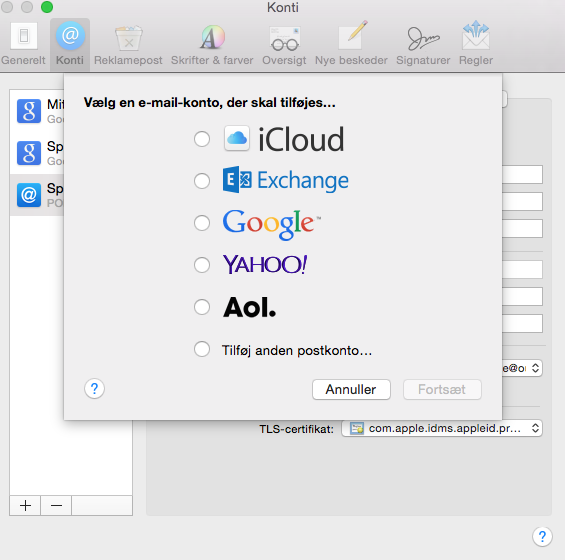Select the POP account with @ icon
The height and width of the screenshot is (560, 565).
pyautogui.click(x=37, y=195)
